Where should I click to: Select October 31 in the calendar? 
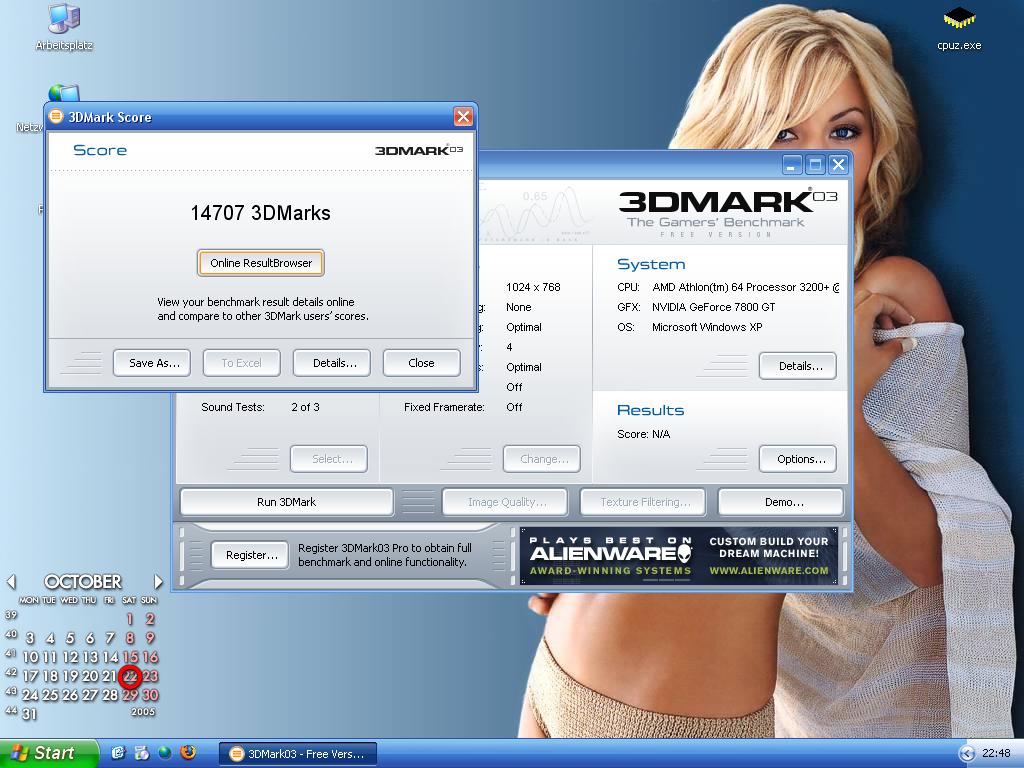click(x=30, y=714)
